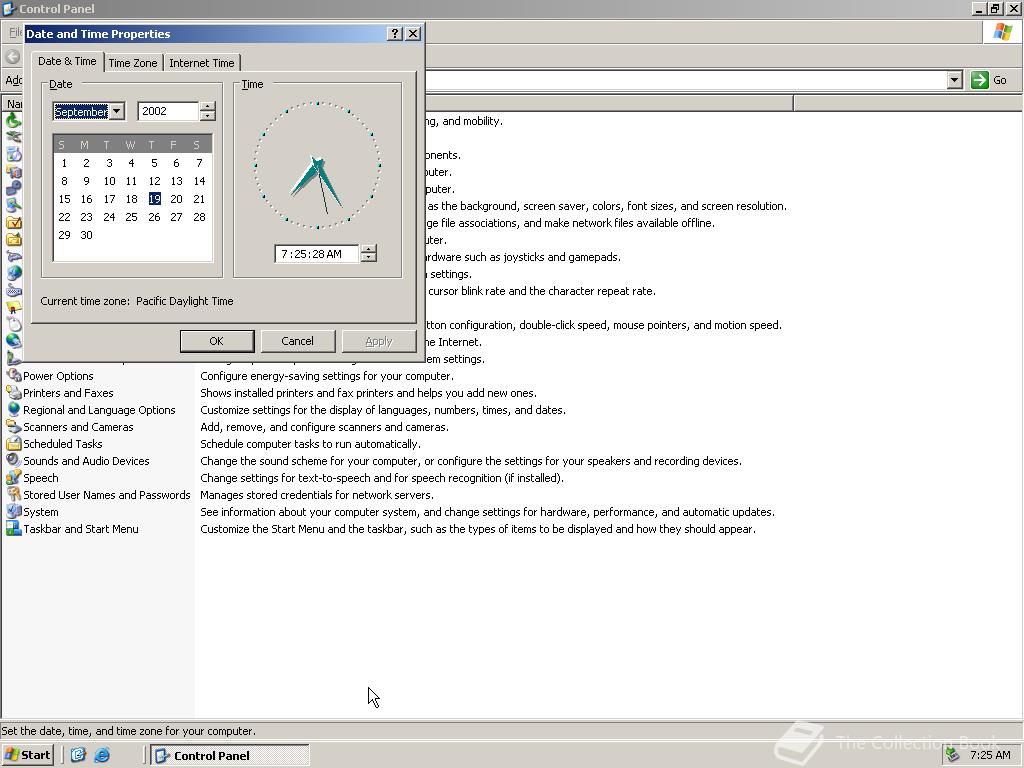The image size is (1024, 768).
Task: Click Control Panel taskbar button
Action: click(x=230, y=756)
